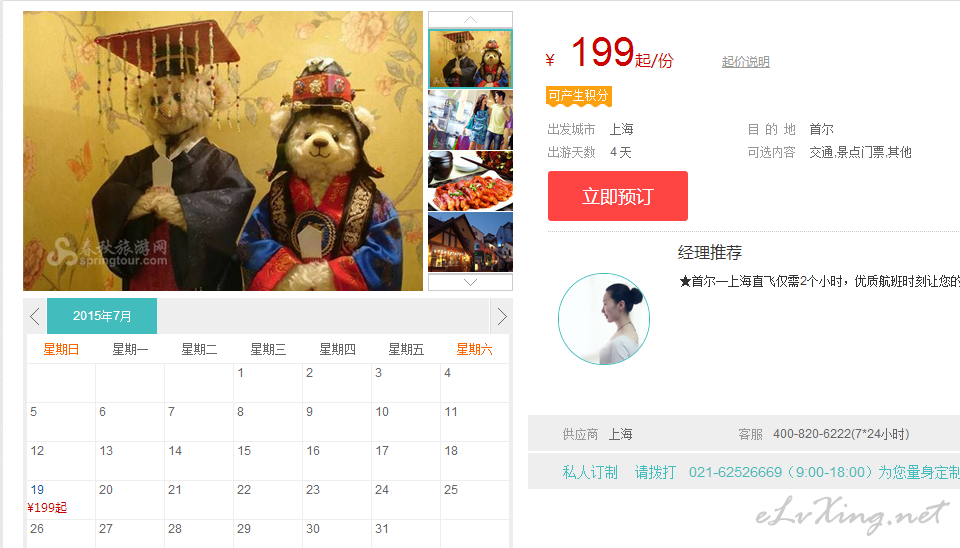
Task: Select the village night scene thumbnail
Action: tap(470, 242)
